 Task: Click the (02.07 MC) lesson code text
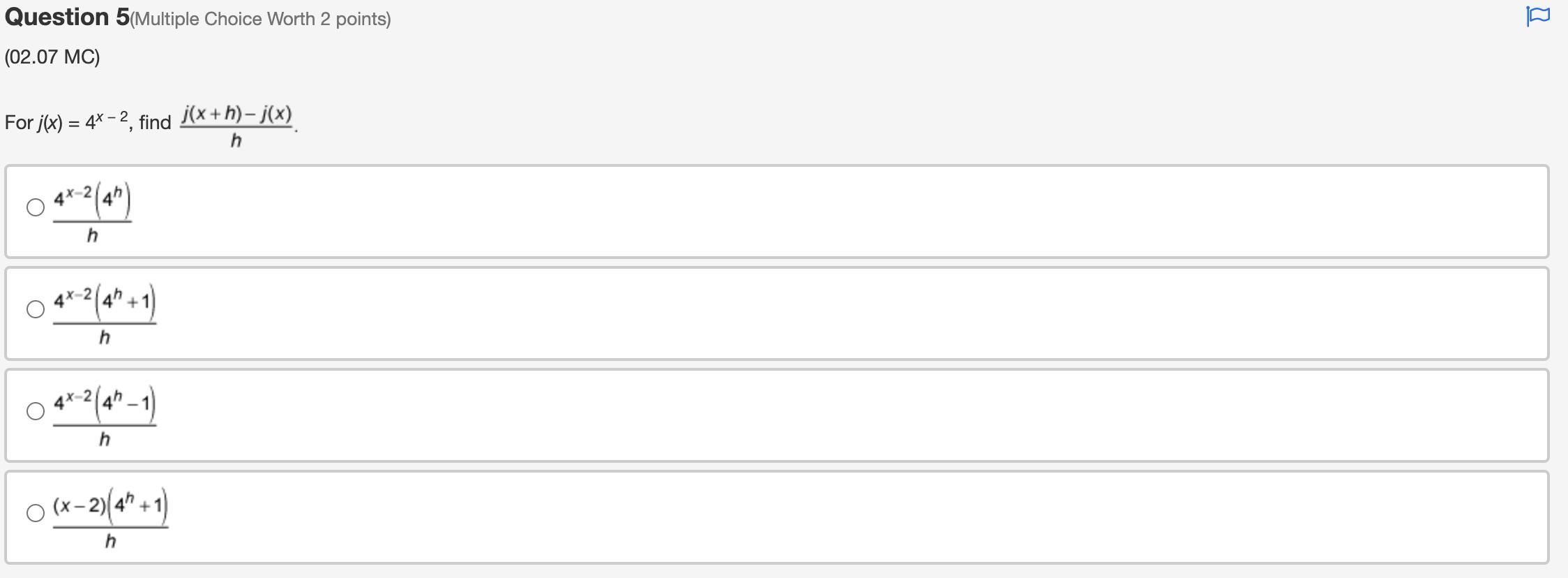[x=52, y=57]
